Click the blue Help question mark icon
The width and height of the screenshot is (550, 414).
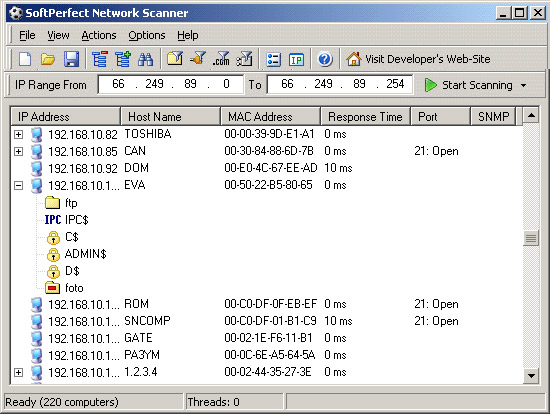click(x=324, y=59)
